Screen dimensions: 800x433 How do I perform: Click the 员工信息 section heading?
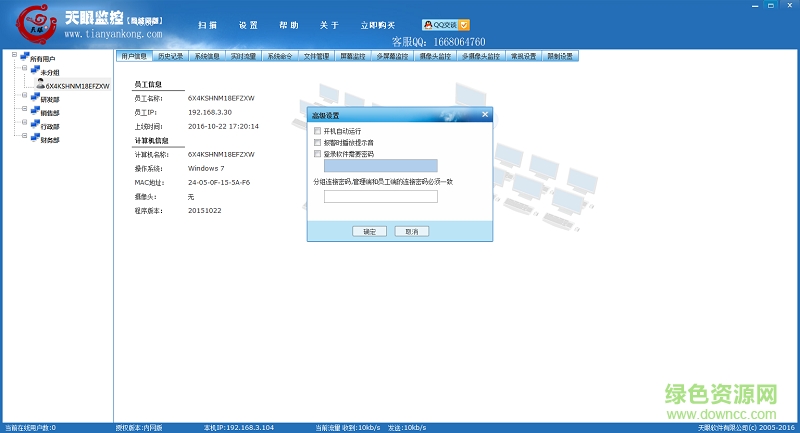148,84
